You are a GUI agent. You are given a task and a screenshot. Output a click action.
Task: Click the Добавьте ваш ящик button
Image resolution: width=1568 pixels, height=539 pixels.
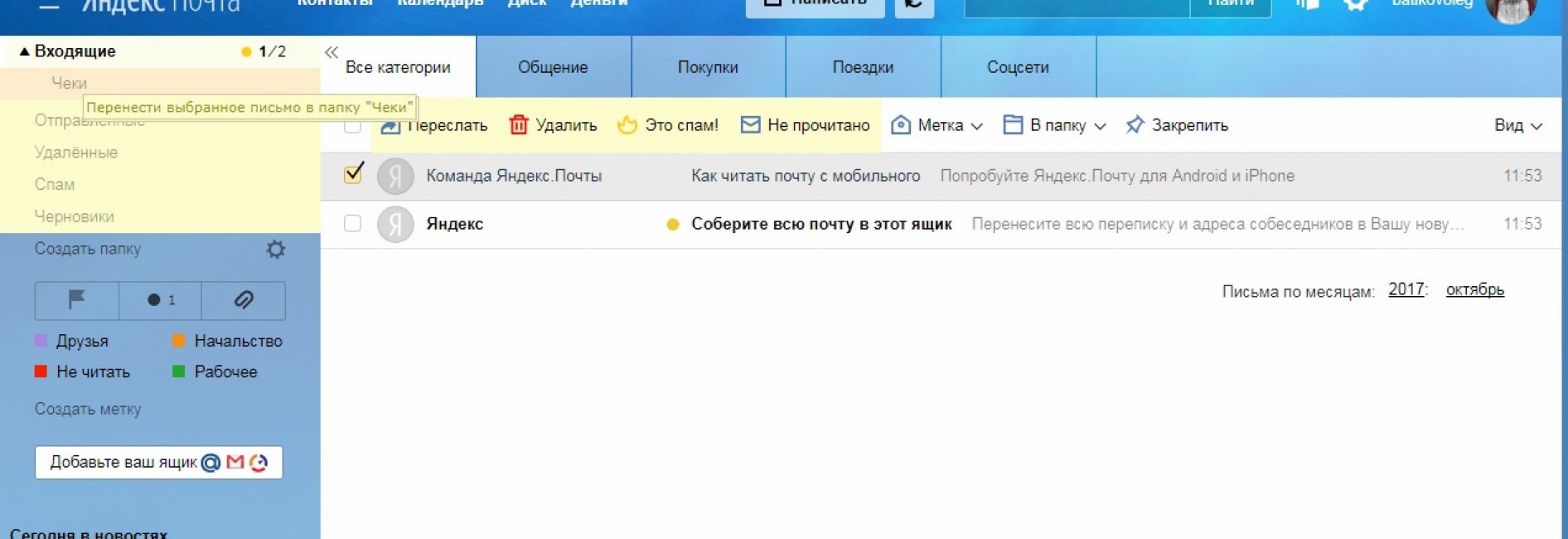tap(158, 463)
